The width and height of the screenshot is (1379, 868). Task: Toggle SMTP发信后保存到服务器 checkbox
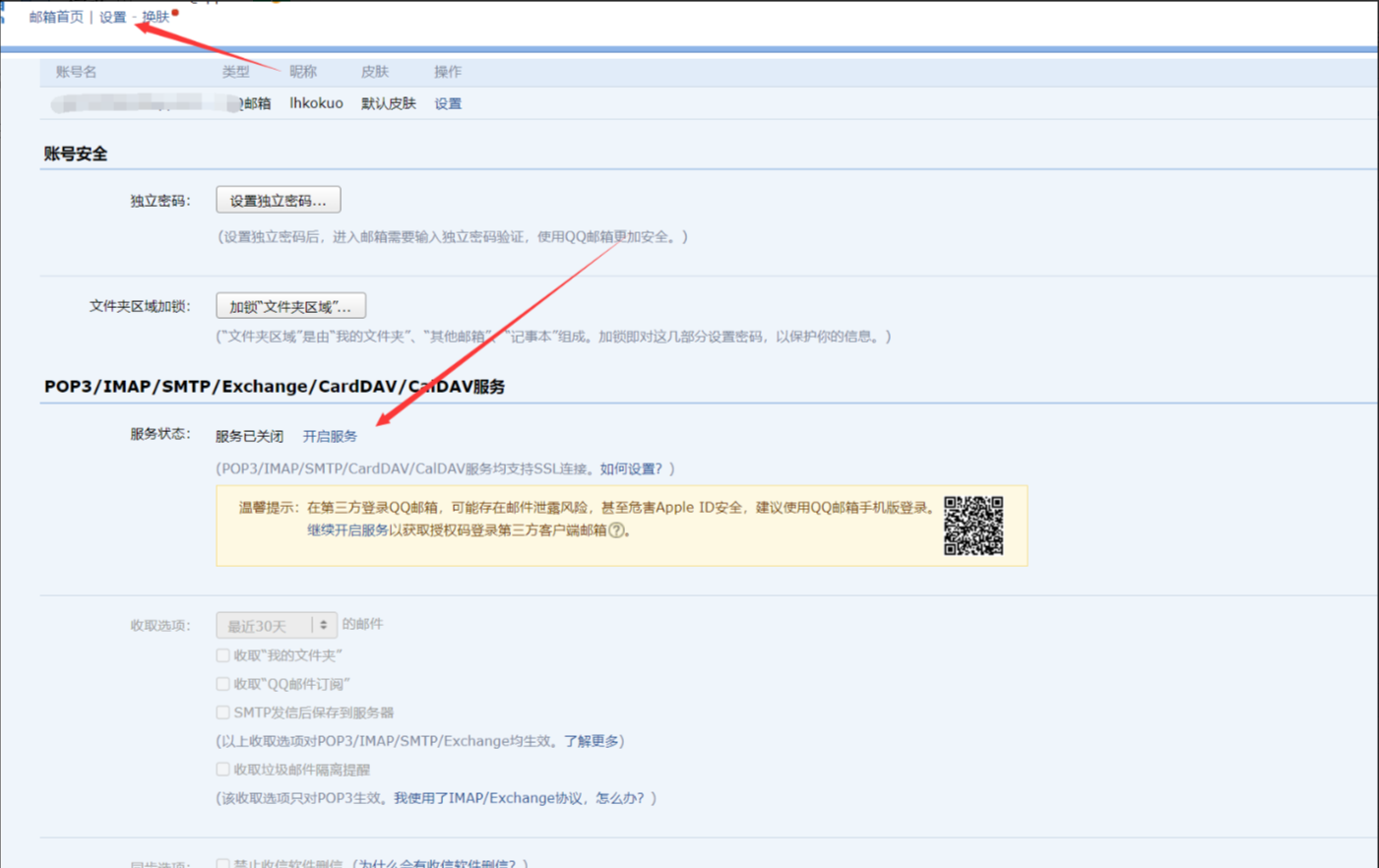coord(222,713)
